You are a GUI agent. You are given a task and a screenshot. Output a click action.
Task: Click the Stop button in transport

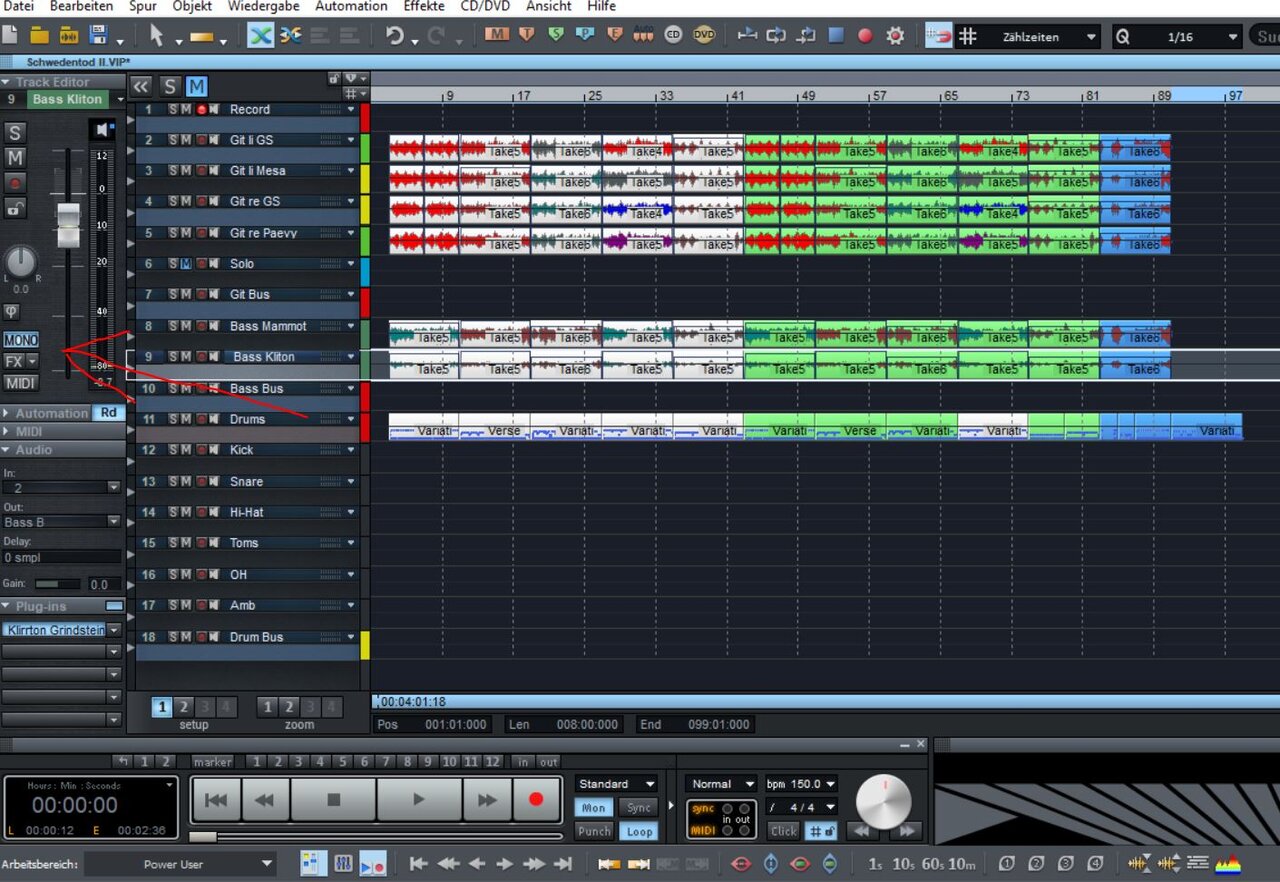point(334,800)
